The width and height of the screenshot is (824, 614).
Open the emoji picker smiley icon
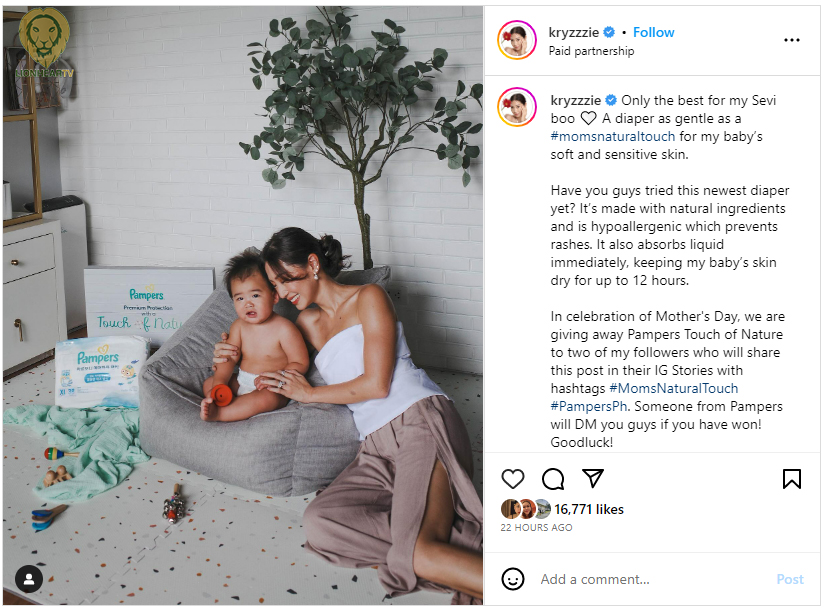[x=512, y=579]
